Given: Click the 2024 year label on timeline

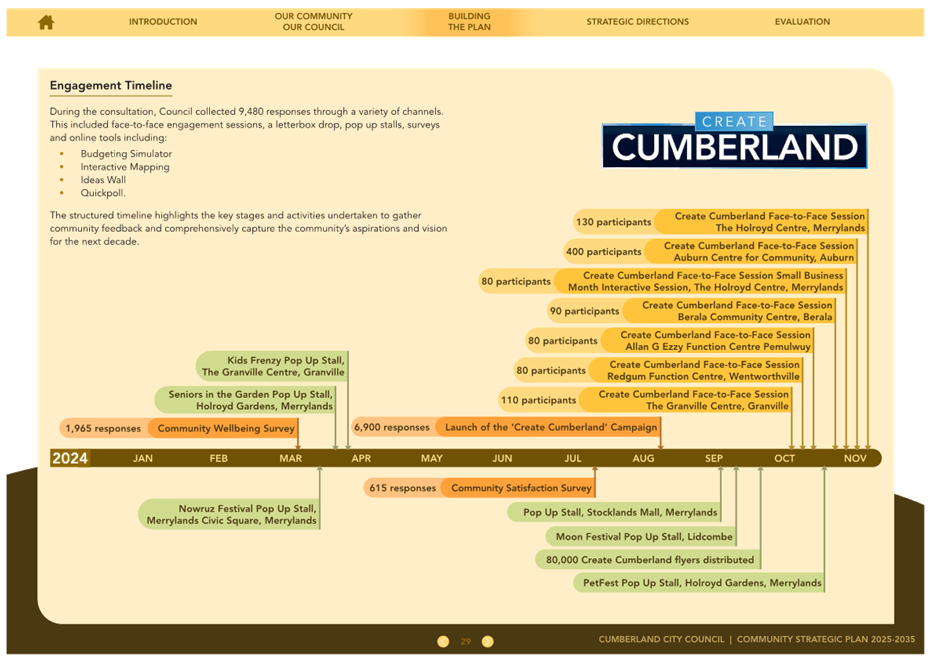Looking at the screenshot, I should [x=70, y=458].
